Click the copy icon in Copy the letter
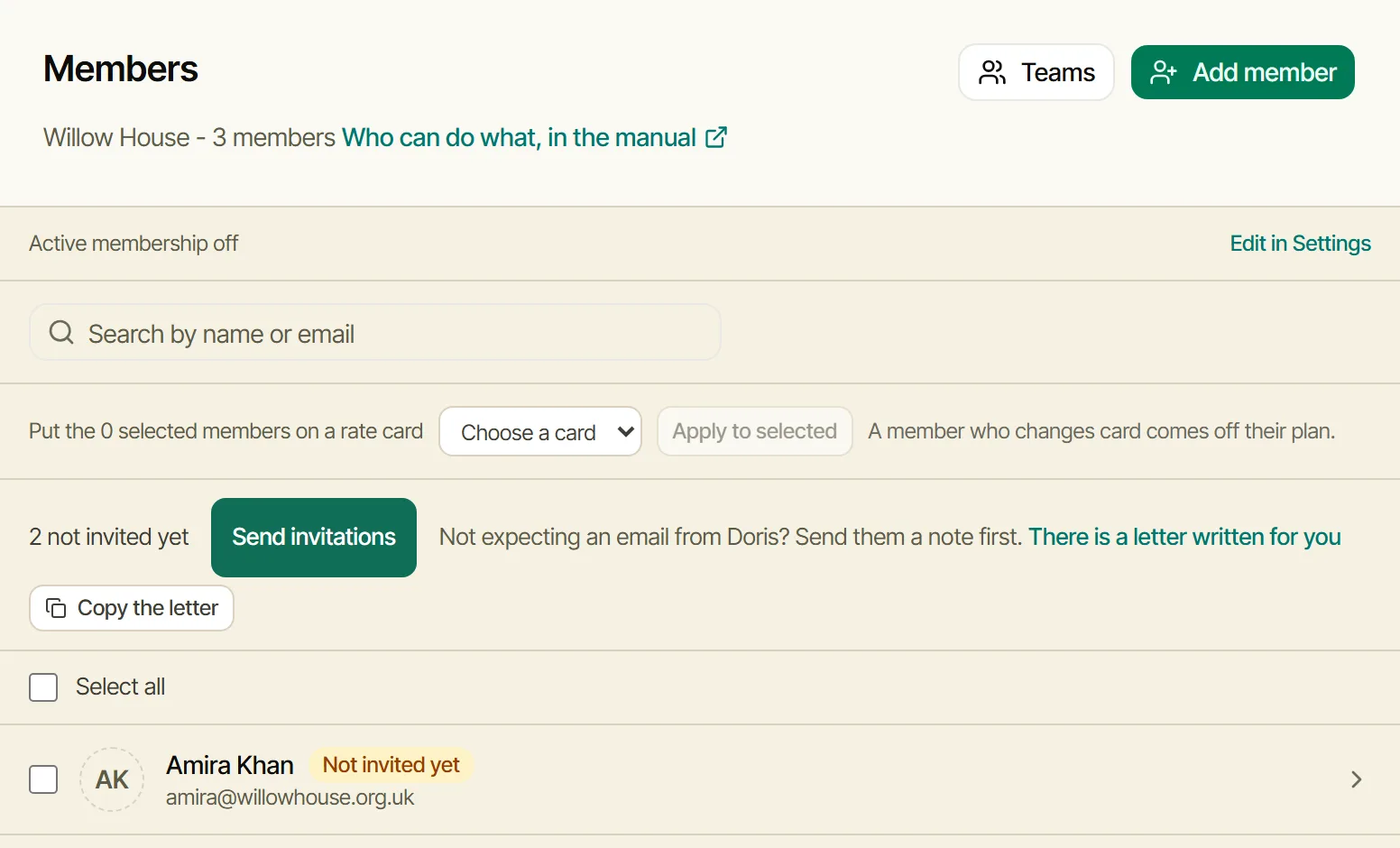 point(56,608)
